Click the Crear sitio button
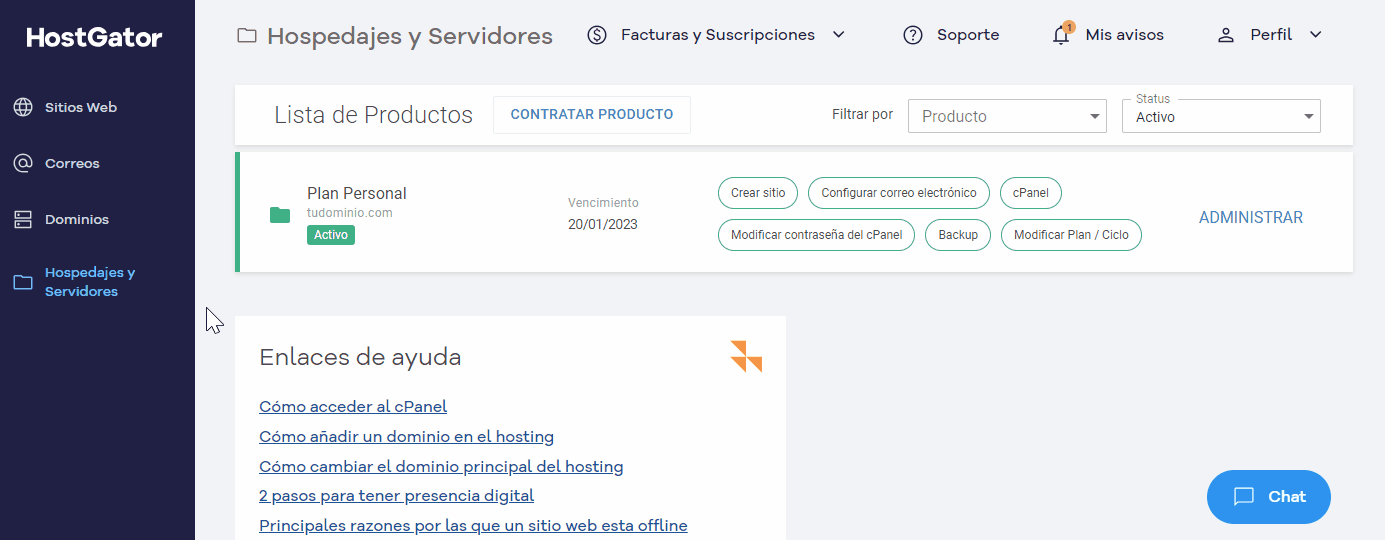The height and width of the screenshot is (540, 1385). [758, 193]
